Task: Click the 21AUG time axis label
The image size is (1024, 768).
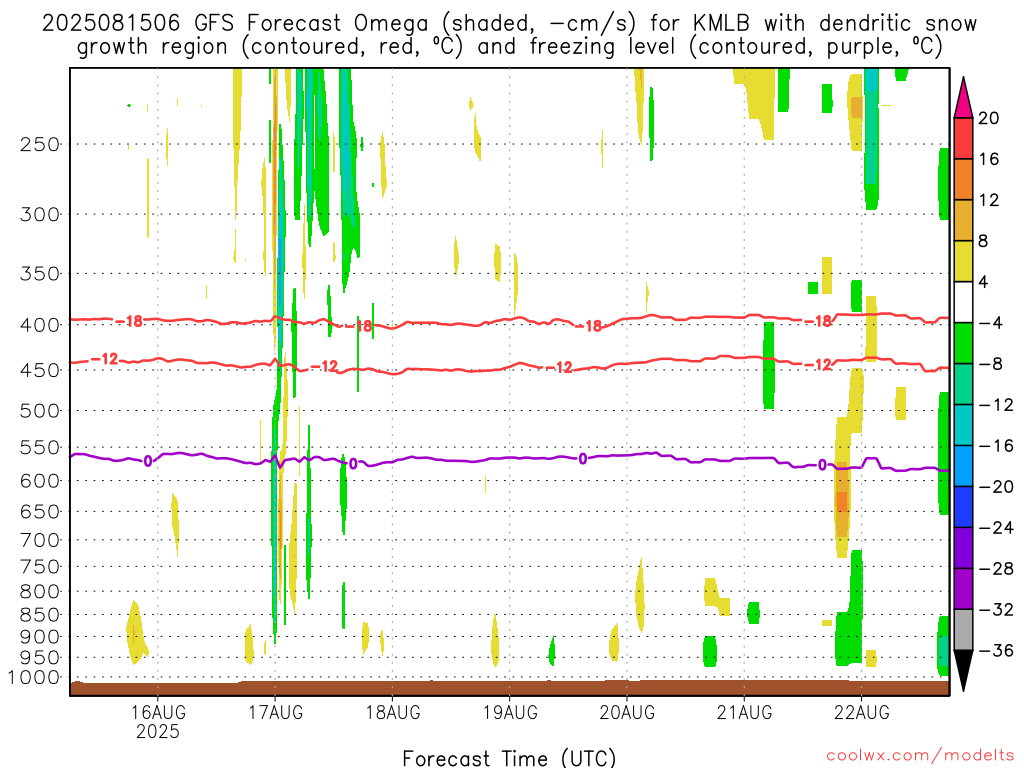Action: [x=744, y=712]
